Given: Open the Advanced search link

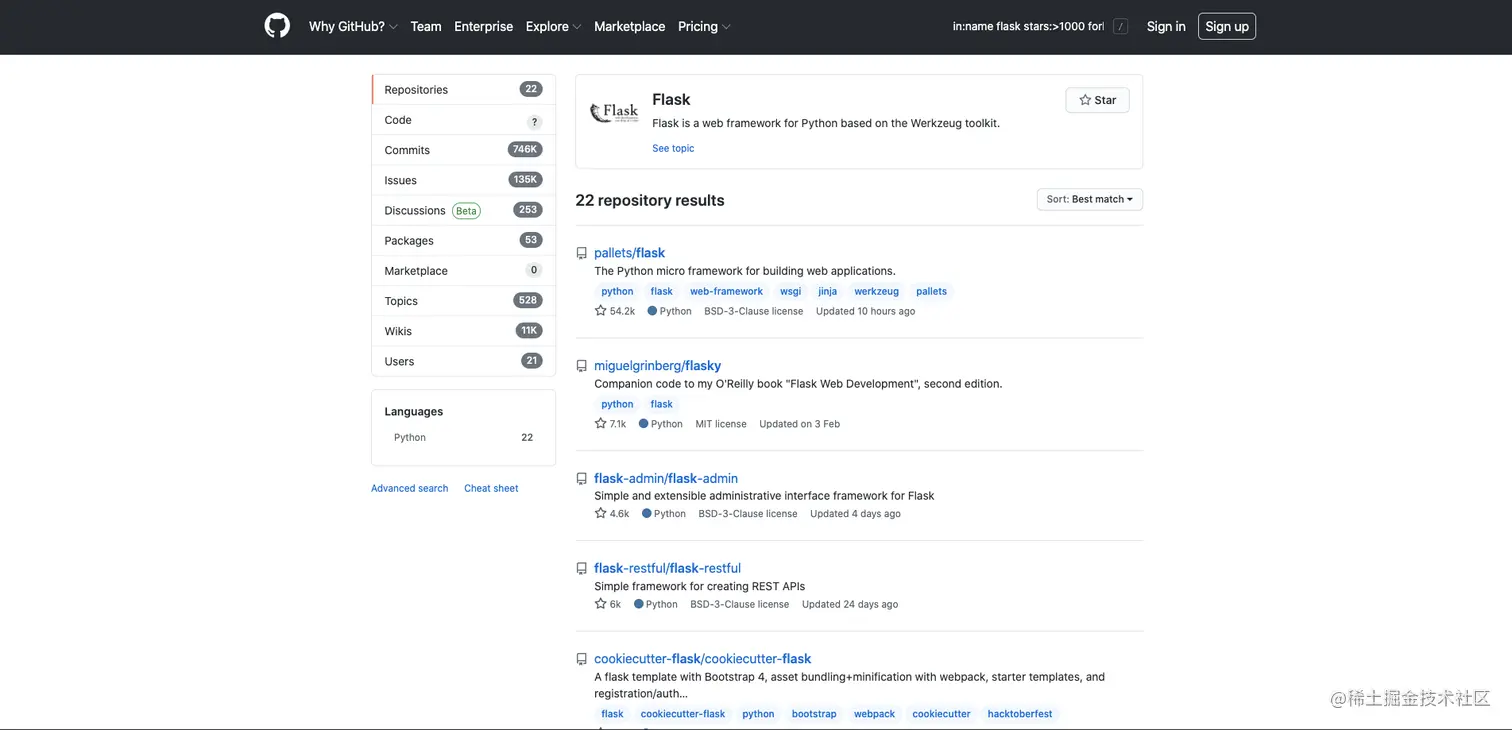Looking at the screenshot, I should [x=409, y=488].
